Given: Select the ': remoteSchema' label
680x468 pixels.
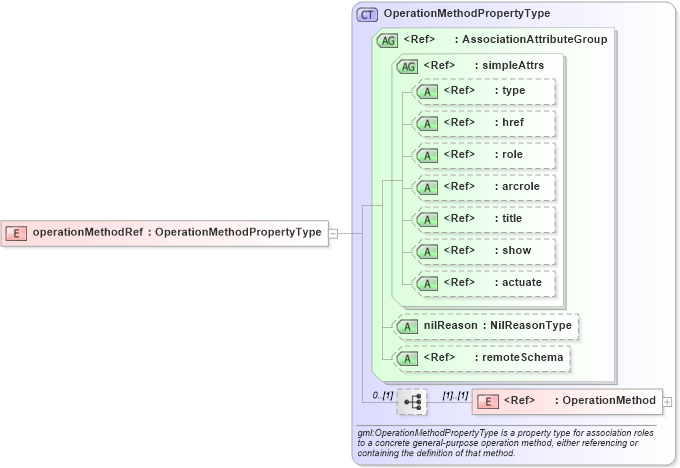Looking at the screenshot, I should pyautogui.click(x=519, y=357).
